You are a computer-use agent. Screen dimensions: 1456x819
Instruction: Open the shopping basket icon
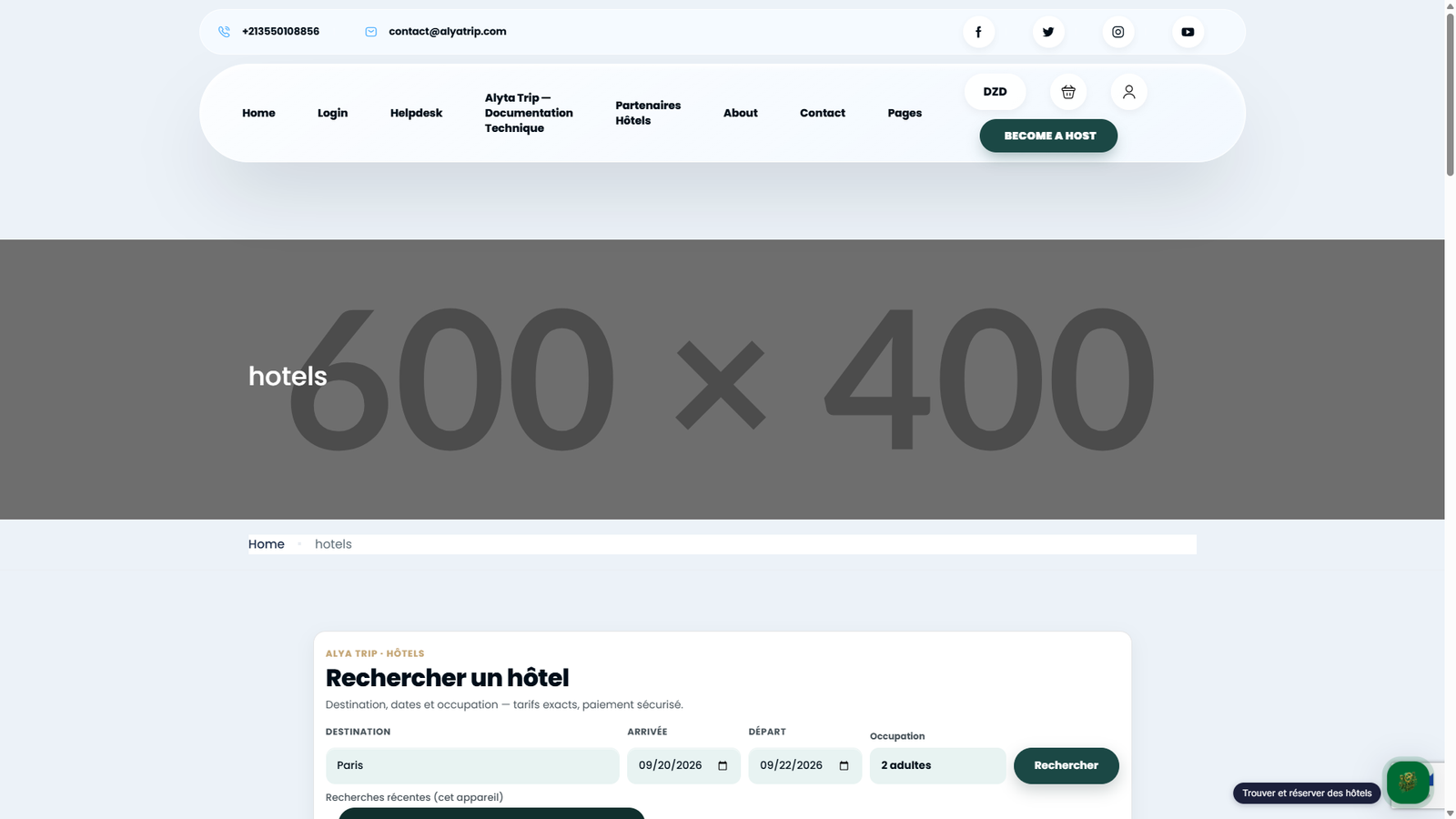click(1068, 92)
